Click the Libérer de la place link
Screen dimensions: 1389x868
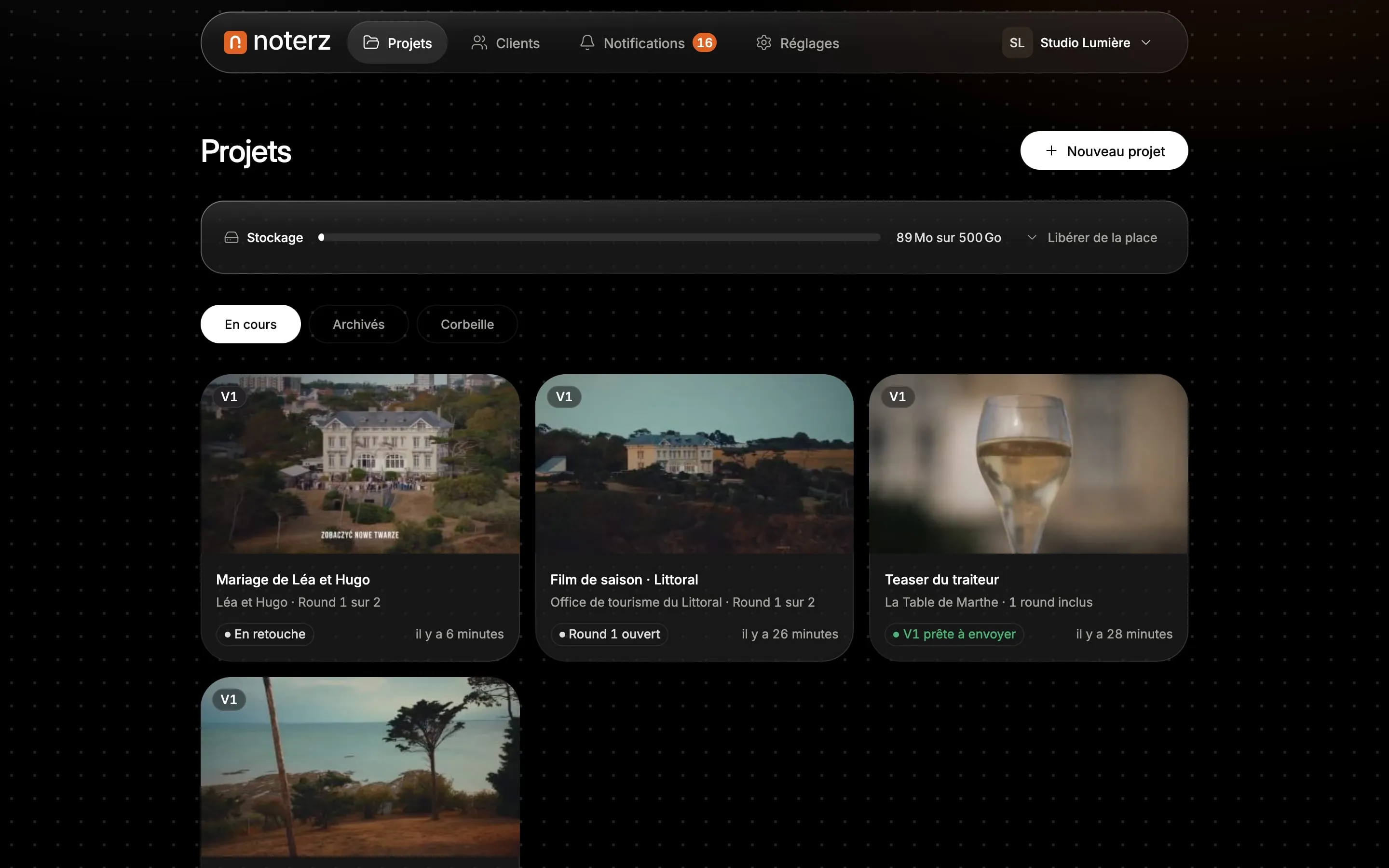tap(1102, 237)
